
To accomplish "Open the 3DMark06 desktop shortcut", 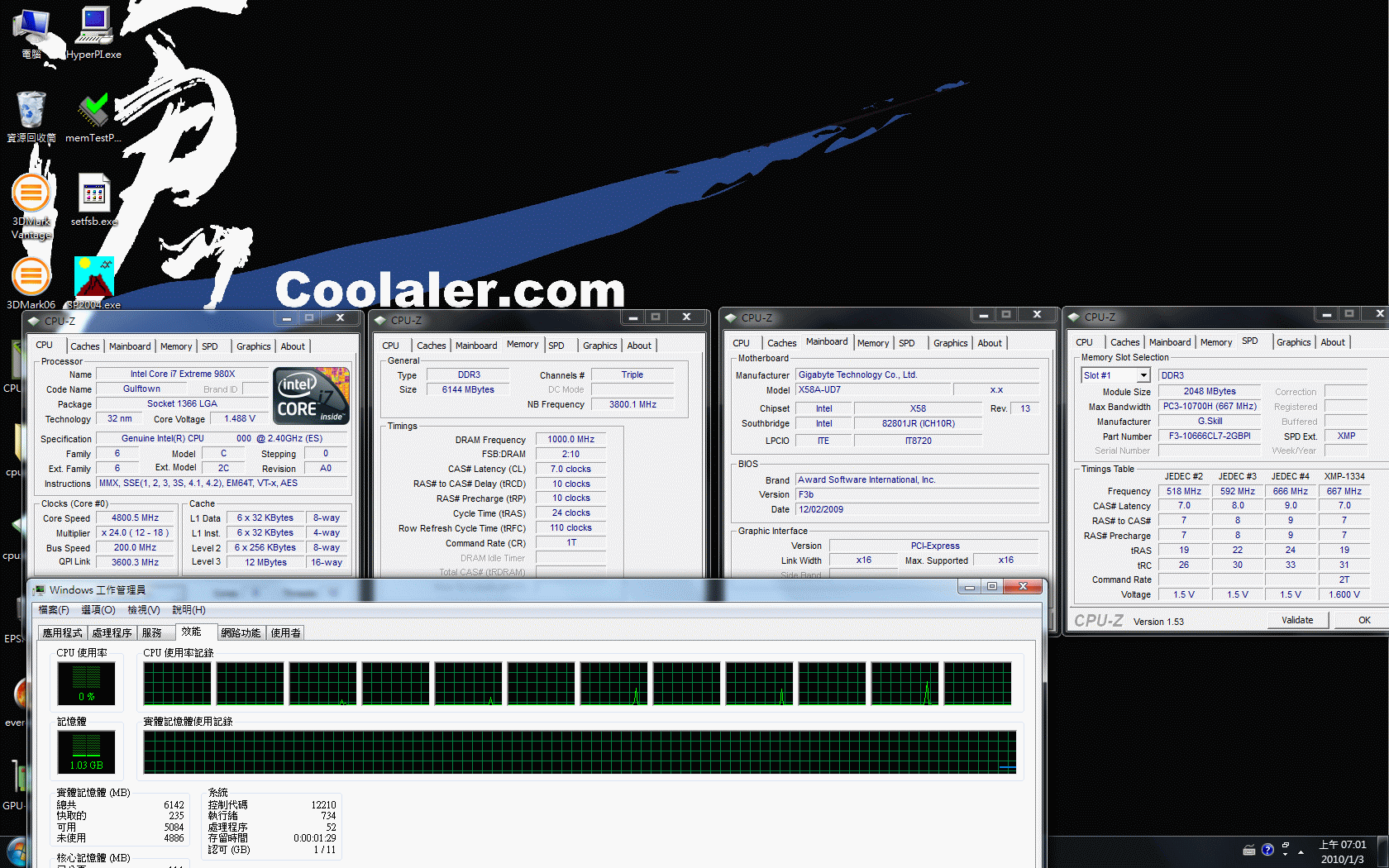I will [31, 283].
